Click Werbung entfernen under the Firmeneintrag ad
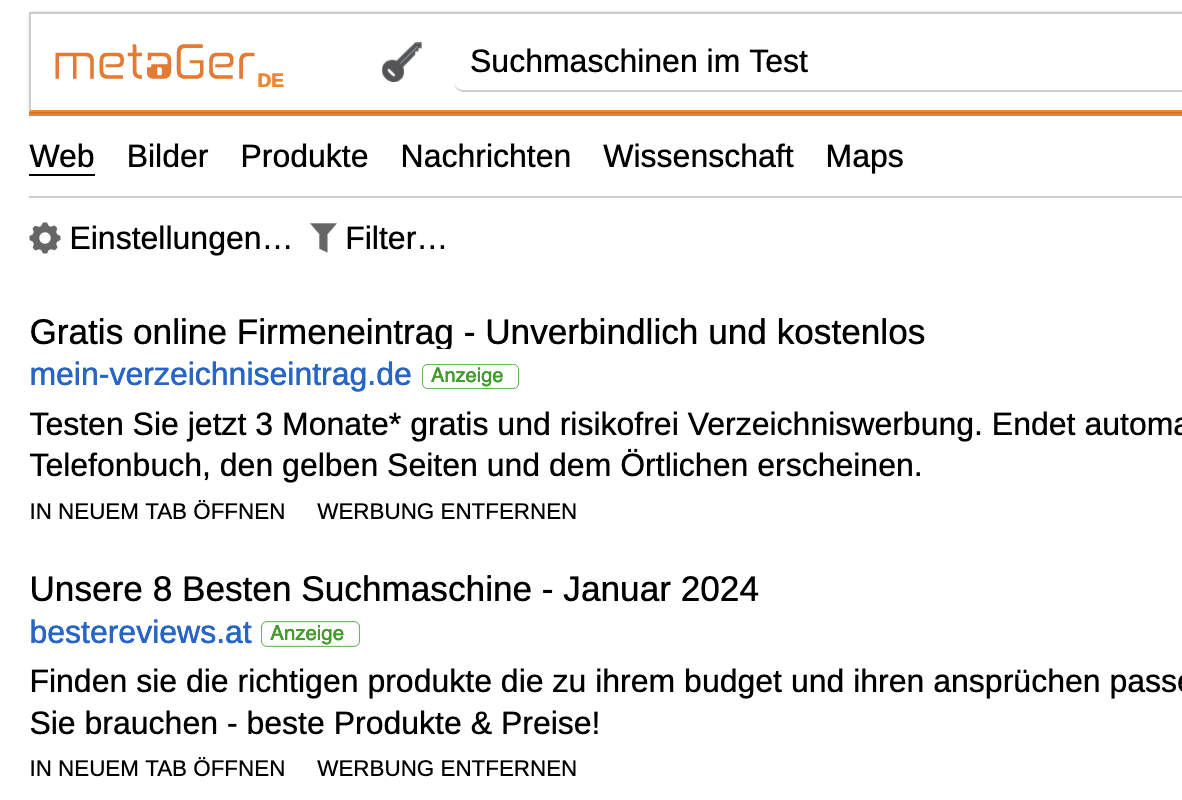Image resolution: width=1182 pixels, height=800 pixels. click(447, 511)
